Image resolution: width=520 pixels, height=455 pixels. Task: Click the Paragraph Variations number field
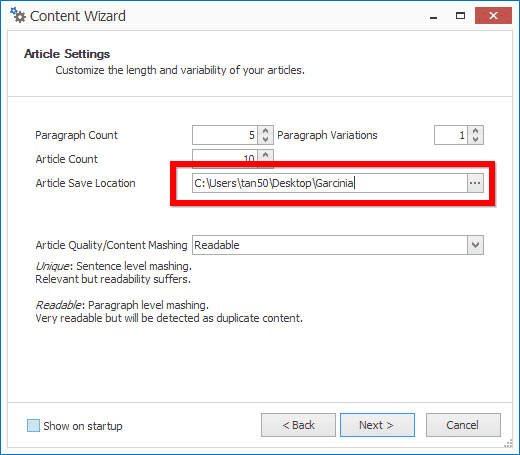[x=451, y=135]
